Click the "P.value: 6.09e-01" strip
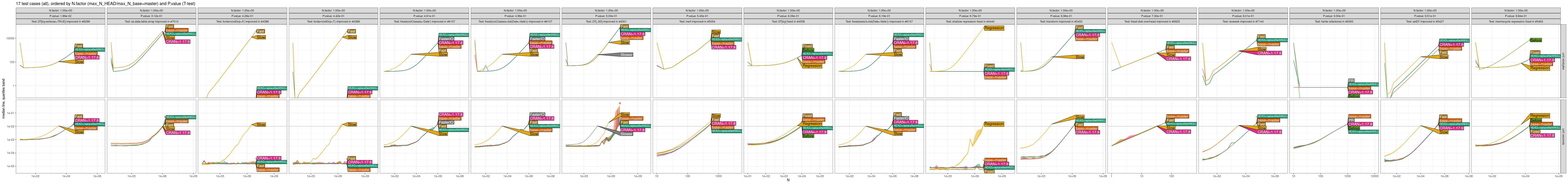Viewport: 1568px width, 184px height. click(x=788, y=16)
